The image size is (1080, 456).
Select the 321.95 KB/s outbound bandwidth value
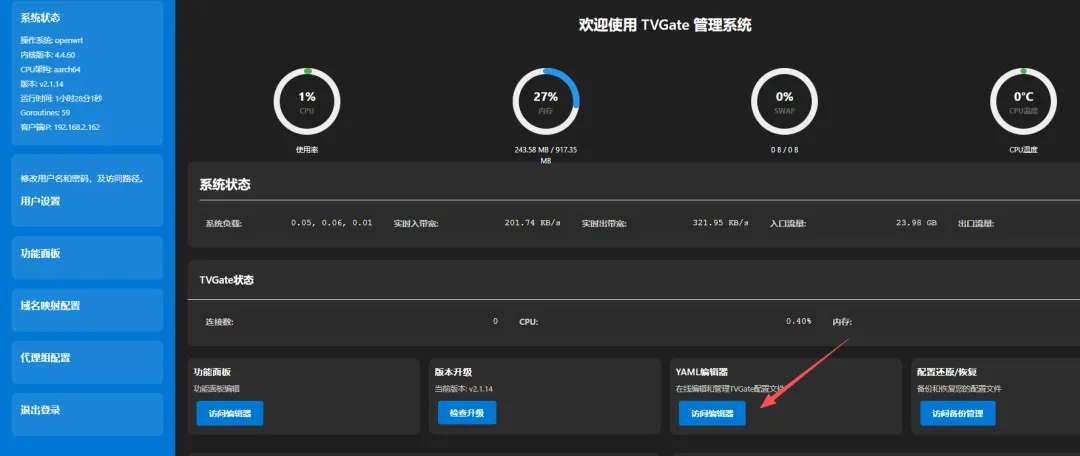click(720, 223)
